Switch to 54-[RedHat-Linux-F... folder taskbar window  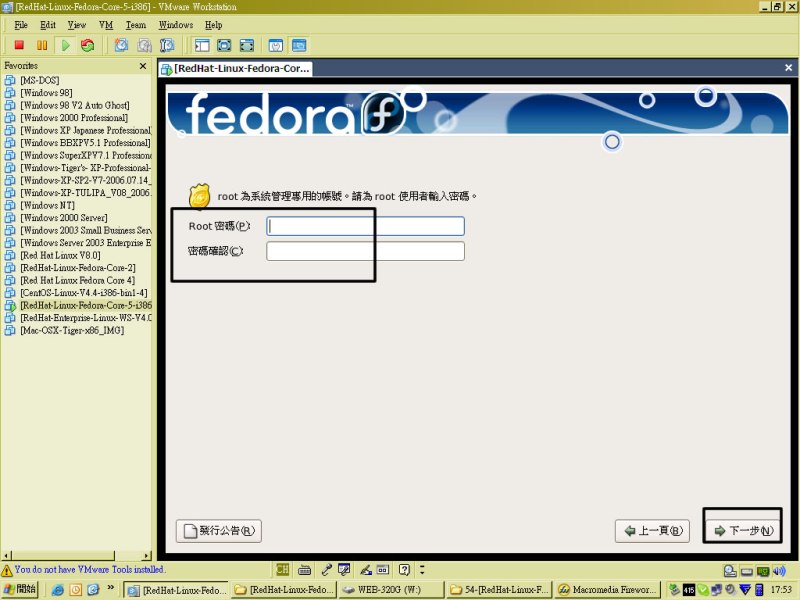(499, 590)
